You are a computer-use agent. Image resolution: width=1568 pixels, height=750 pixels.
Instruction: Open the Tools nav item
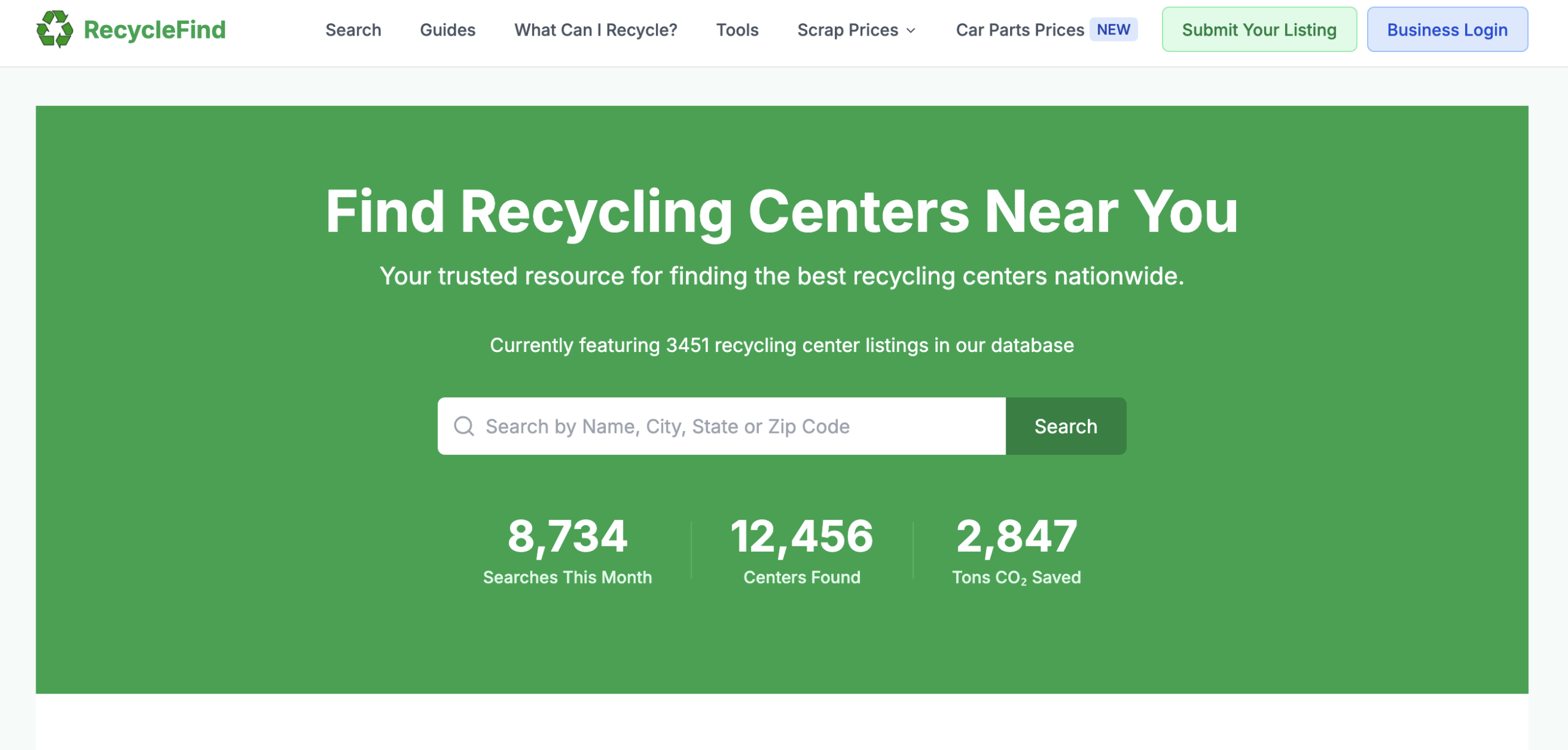click(x=737, y=30)
